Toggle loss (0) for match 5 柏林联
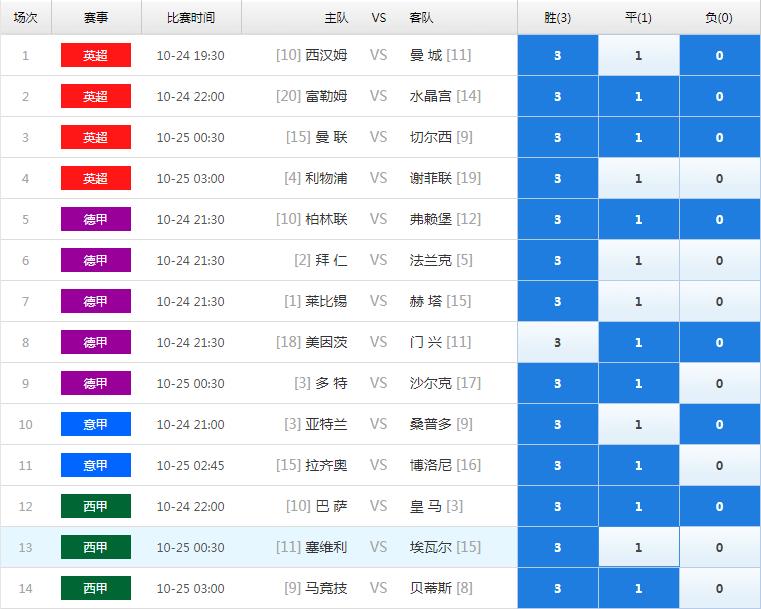This screenshot has width=761, height=609. 720,219
